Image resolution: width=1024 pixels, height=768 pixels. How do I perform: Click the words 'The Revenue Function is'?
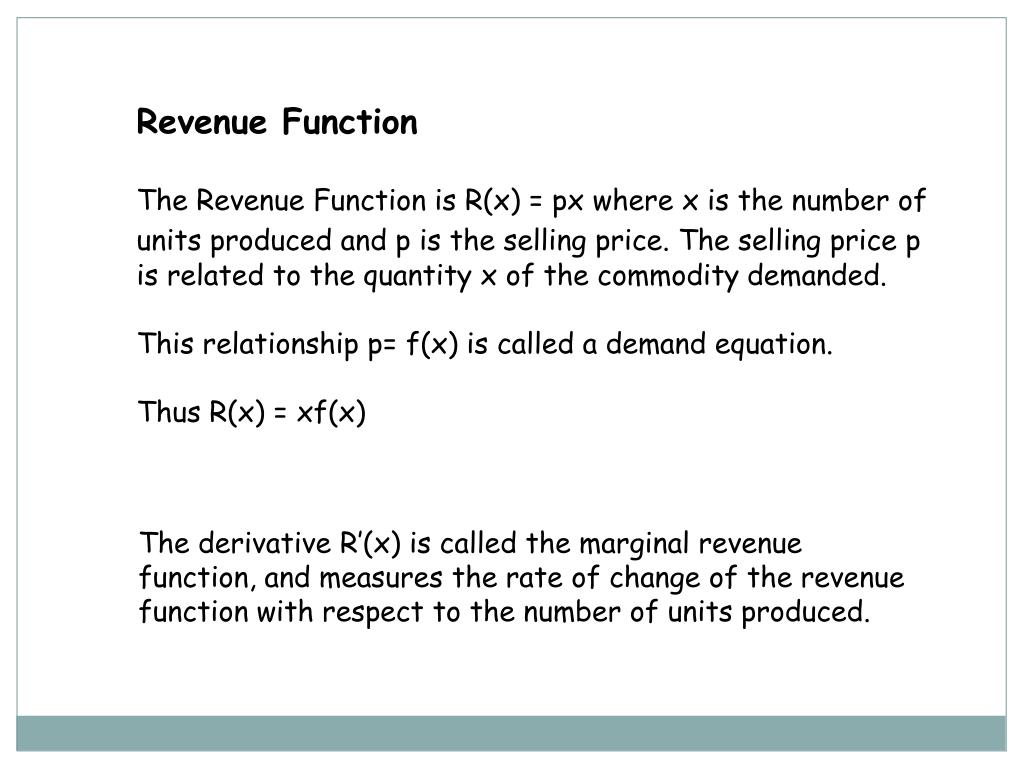click(x=296, y=200)
